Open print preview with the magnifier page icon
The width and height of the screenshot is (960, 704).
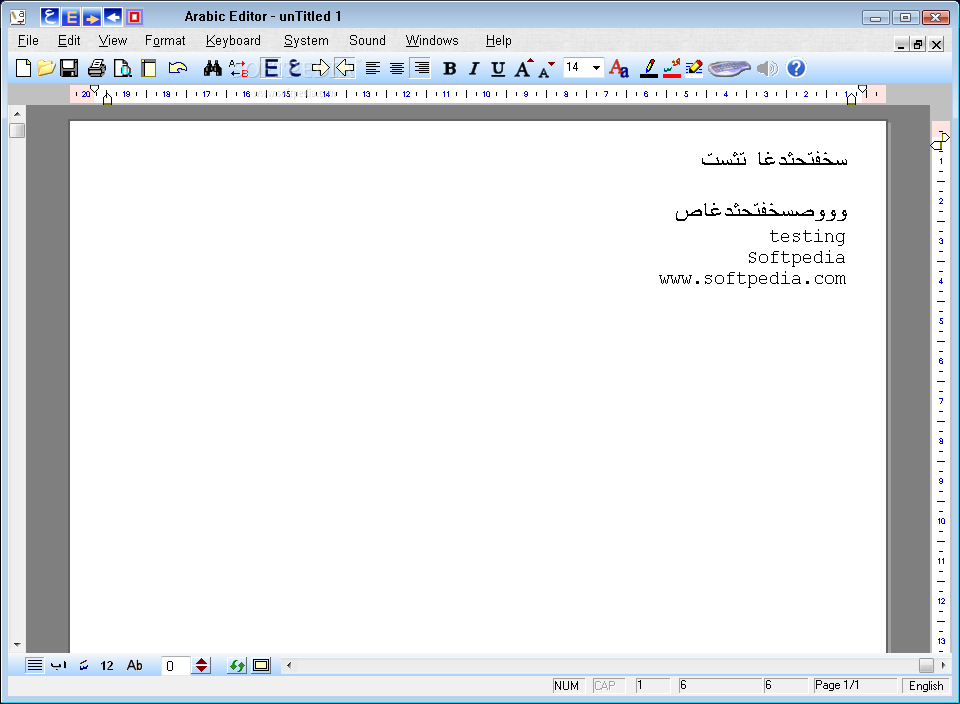click(123, 68)
